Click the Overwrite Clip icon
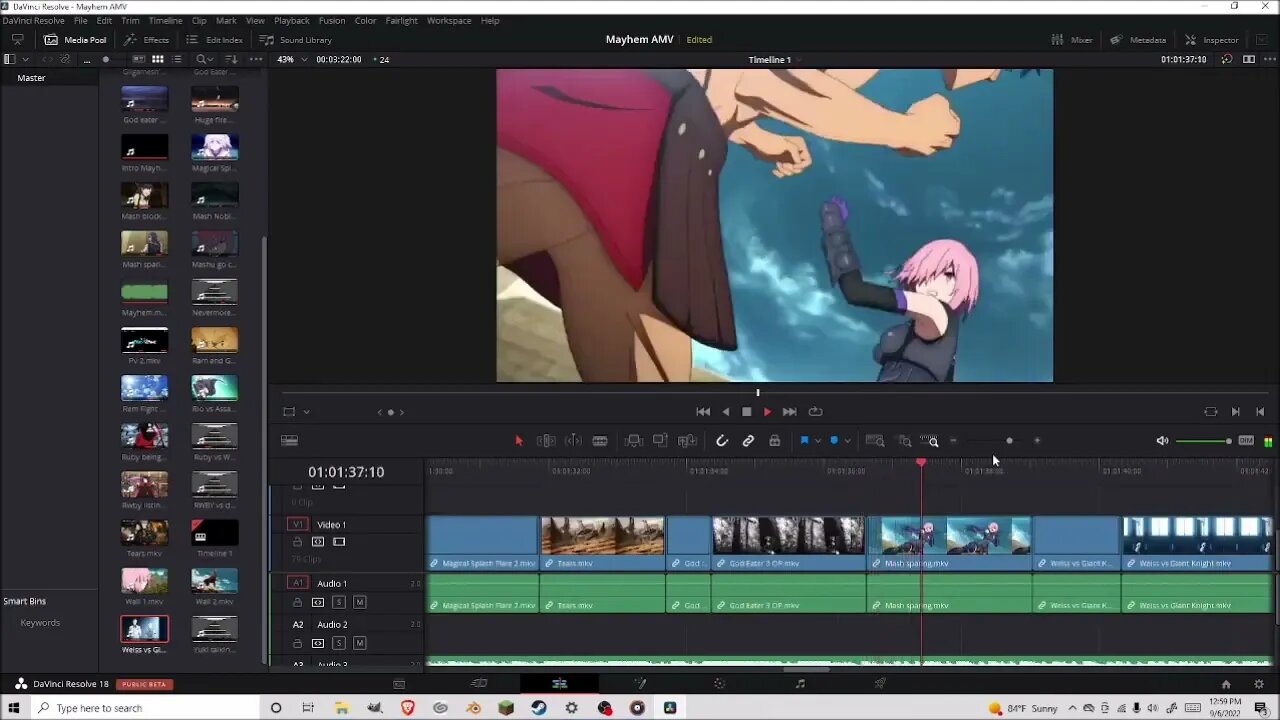This screenshot has height=720, width=1280. pos(660,441)
